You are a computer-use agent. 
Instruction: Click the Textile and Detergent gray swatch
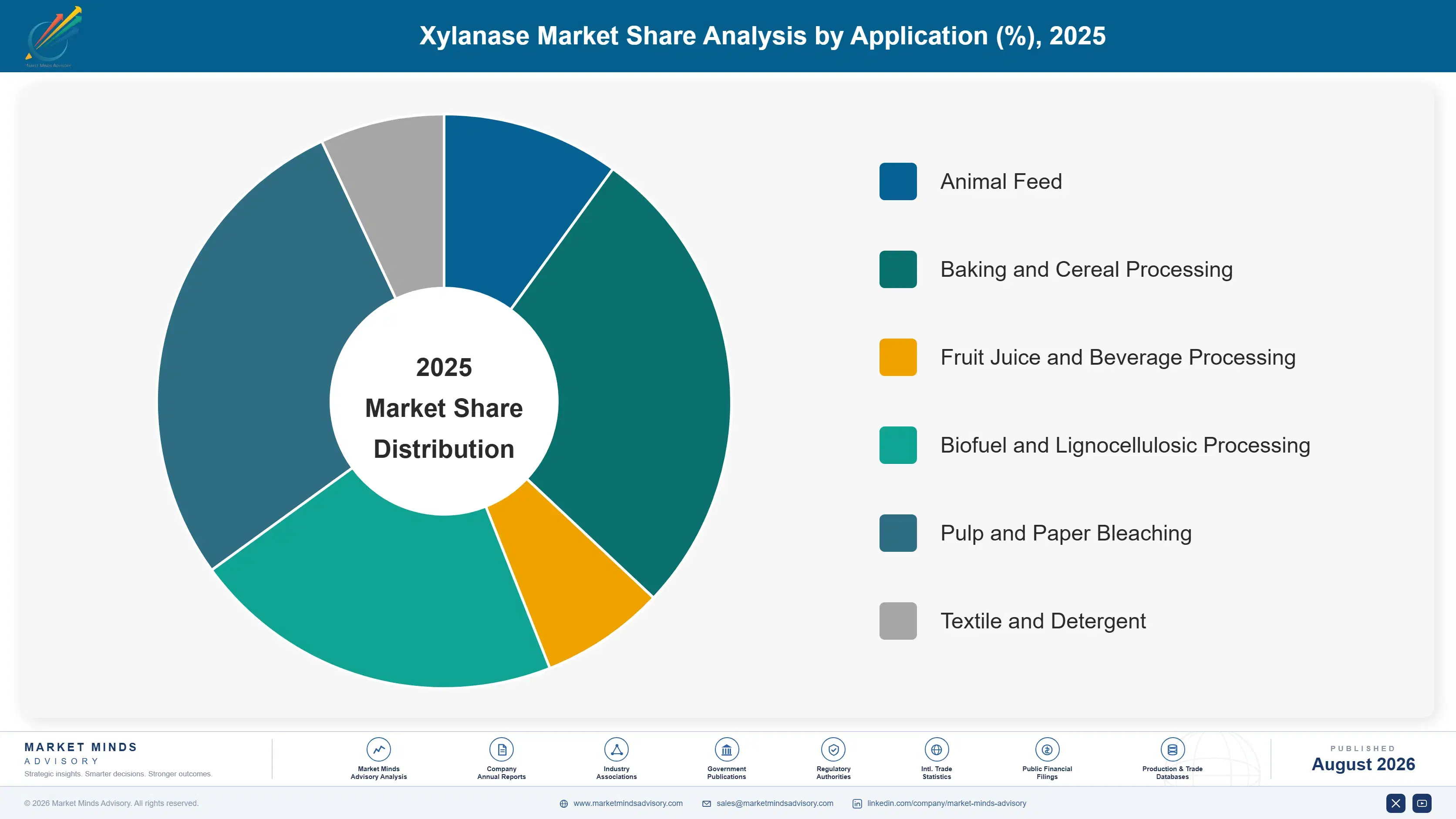(x=897, y=621)
